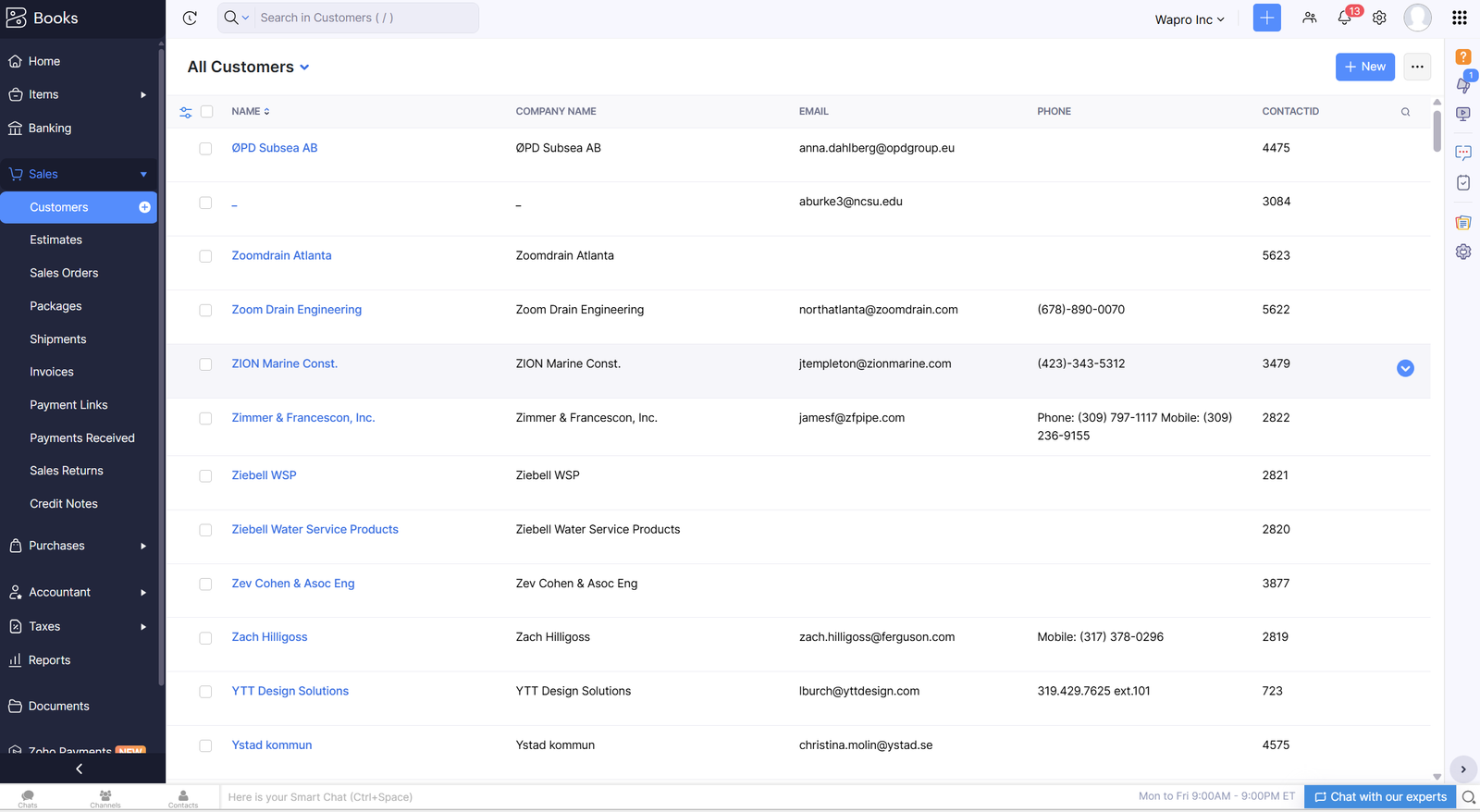This screenshot has height=812, width=1480.
Task: Click the Books logo
Action: click(x=42, y=18)
